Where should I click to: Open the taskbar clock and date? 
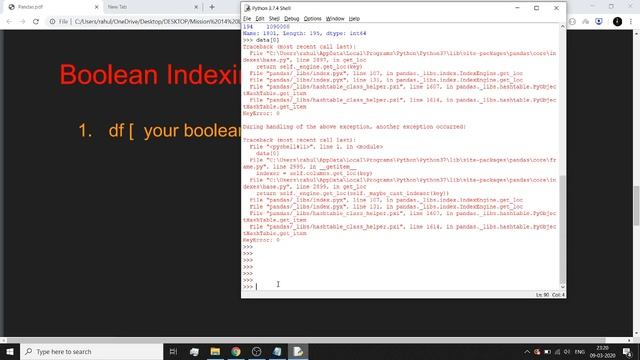[x=602, y=351]
